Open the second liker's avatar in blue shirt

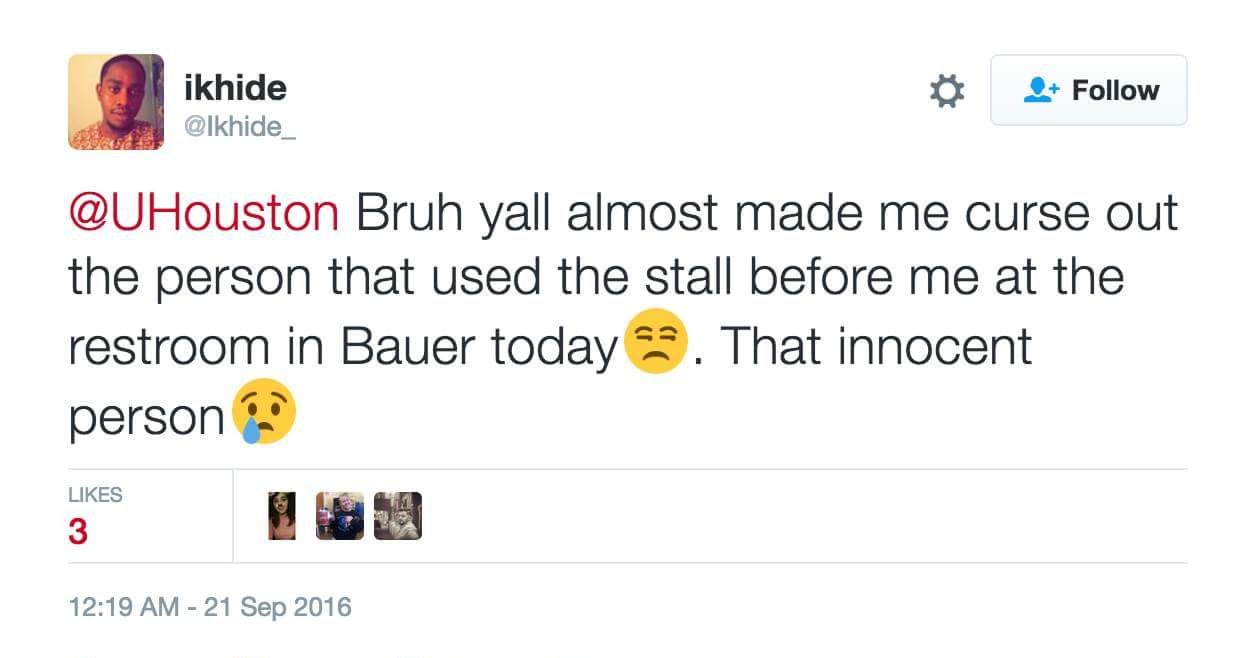[x=340, y=516]
